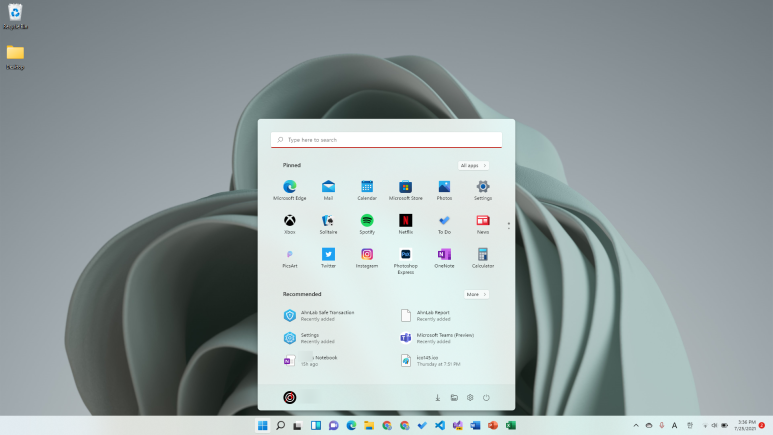Launch the Photos pinned app
The width and height of the screenshot is (773, 435).
click(444, 190)
